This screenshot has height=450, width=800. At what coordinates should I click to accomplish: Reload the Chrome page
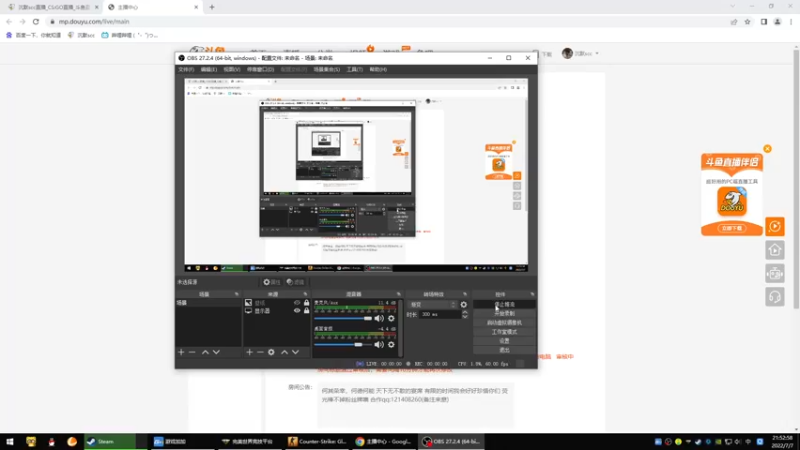point(36,22)
